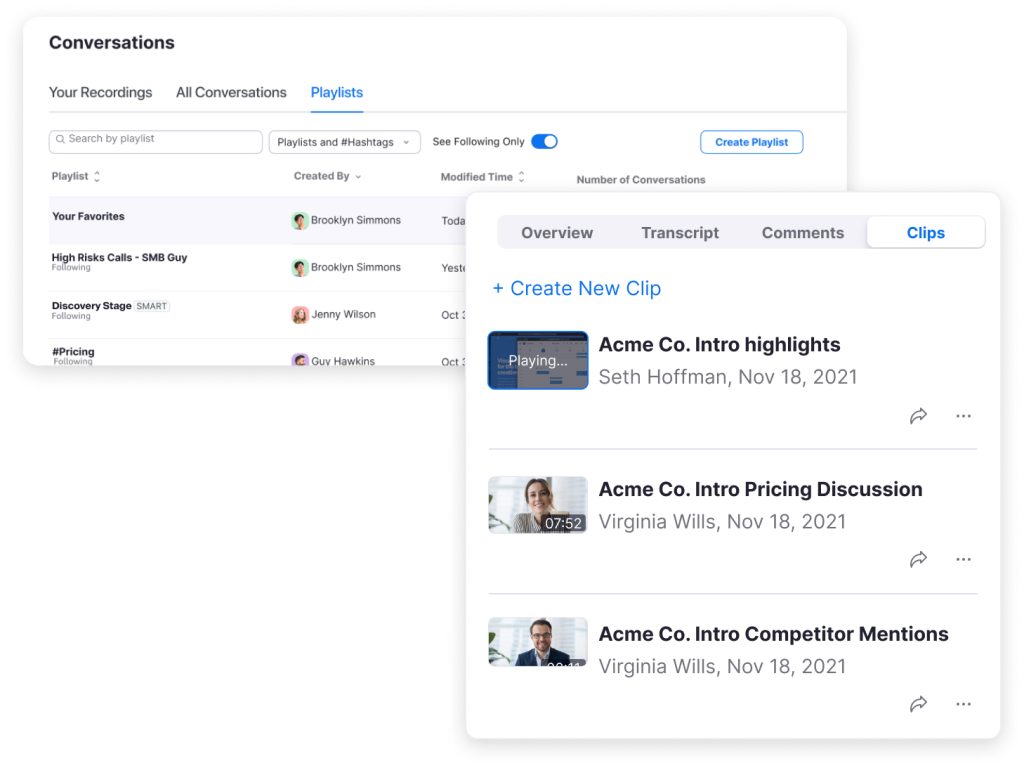Click Brooklyn Simmons avatar in High Risks Calls row
The width and height of the screenshot is (1024, 768).
(x=300, y=268)
